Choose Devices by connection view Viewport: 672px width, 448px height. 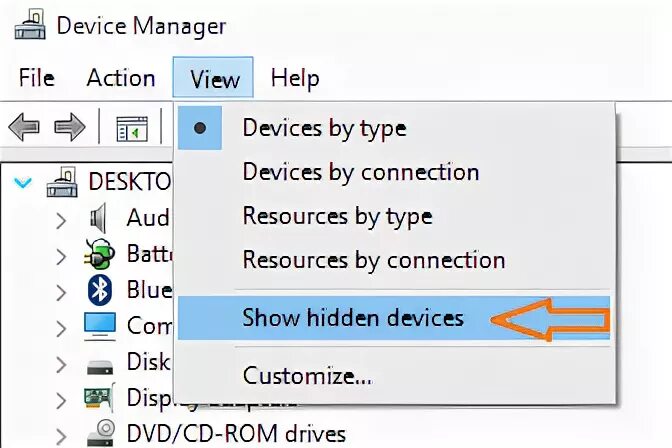click(360, 172)
